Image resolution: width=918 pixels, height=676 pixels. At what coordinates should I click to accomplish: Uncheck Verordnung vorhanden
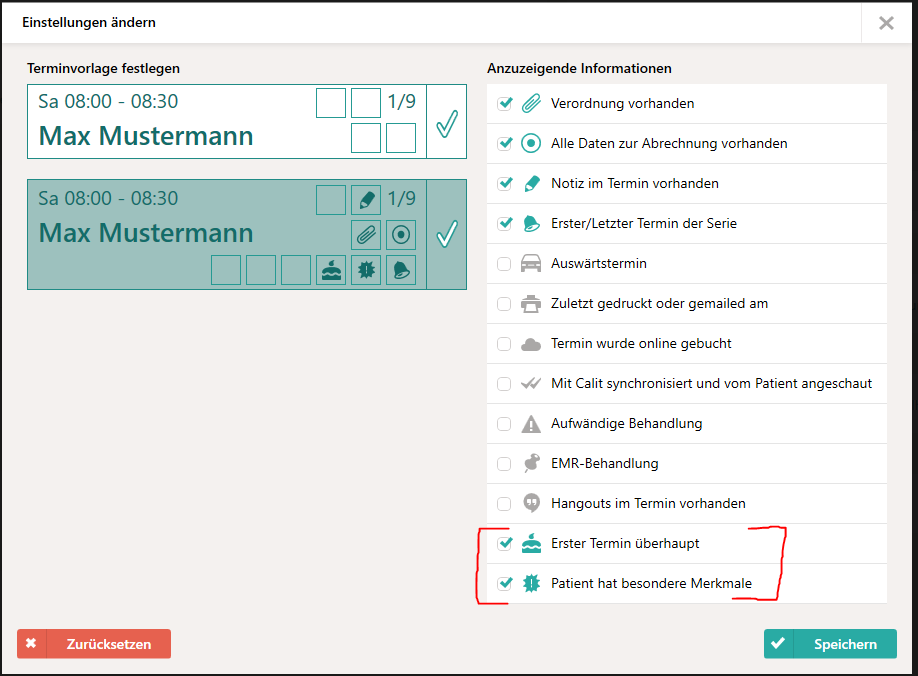click(x=504, y=104)
